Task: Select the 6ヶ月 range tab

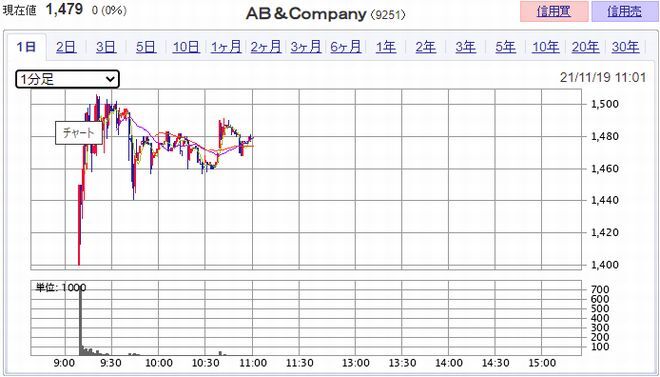Action: [x=346, y=47]
